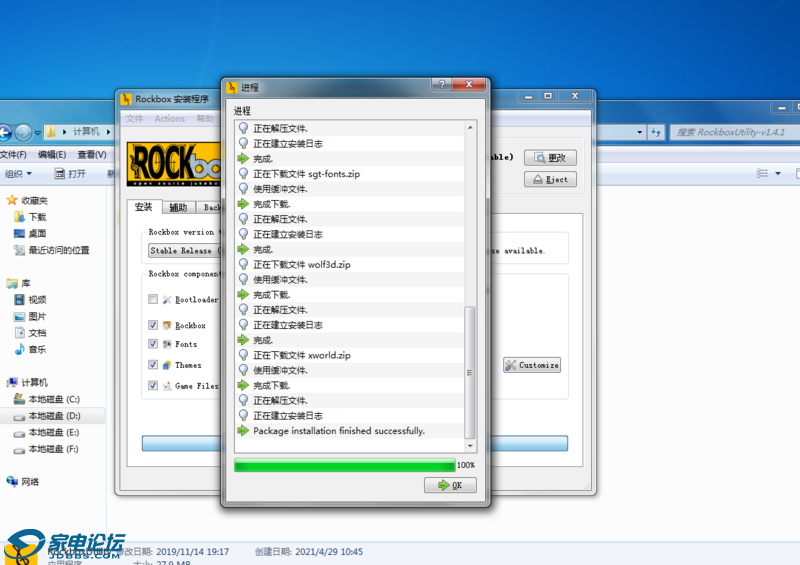Viewport: 800px width, 565px height.
Task: Select log entry 正在下载文件 sgt-fonts.zip
Action: [349, 174]
